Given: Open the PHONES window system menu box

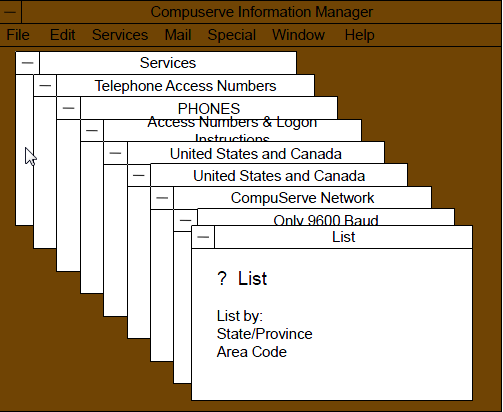Looking at the screenshot, I should pyautogui.click(x=68, y=108).
